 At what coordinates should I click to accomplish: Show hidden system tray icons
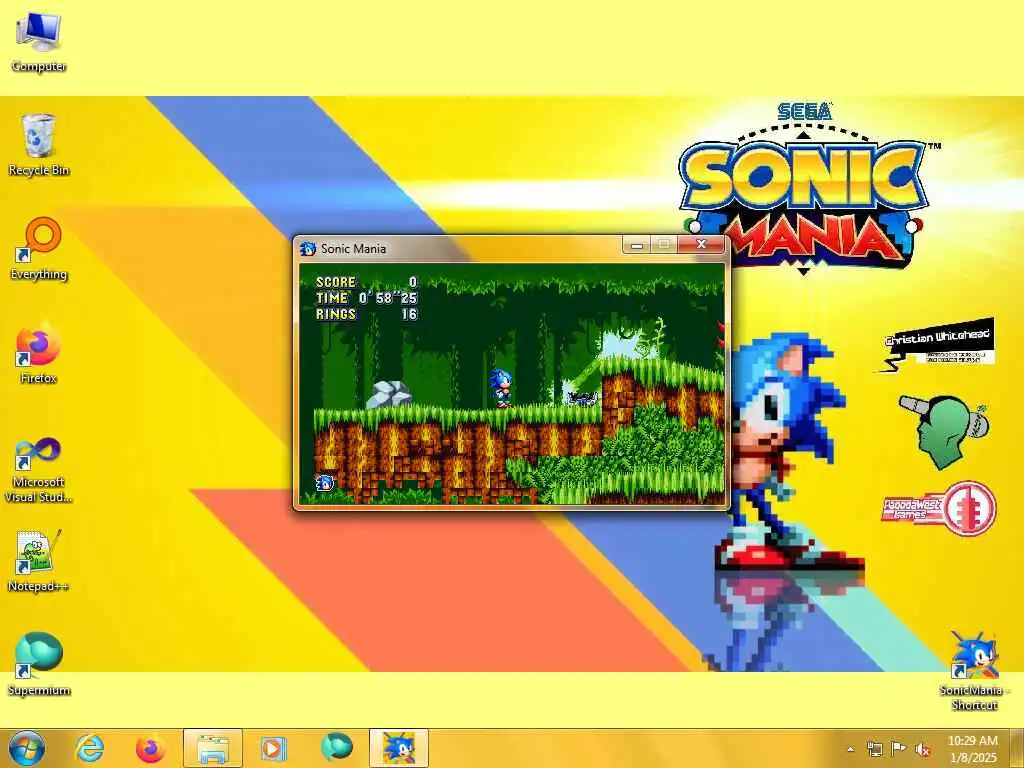pyautogui.click(x=850, y=749)
